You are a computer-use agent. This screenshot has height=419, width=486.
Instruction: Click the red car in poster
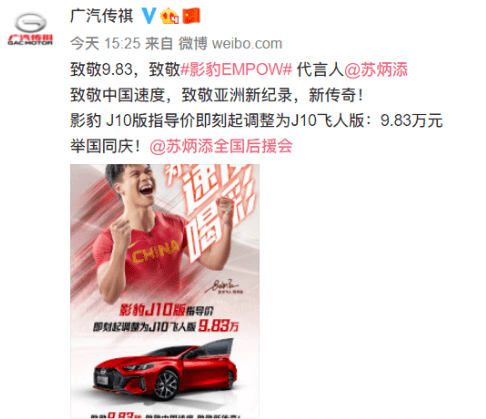point(165,370)
